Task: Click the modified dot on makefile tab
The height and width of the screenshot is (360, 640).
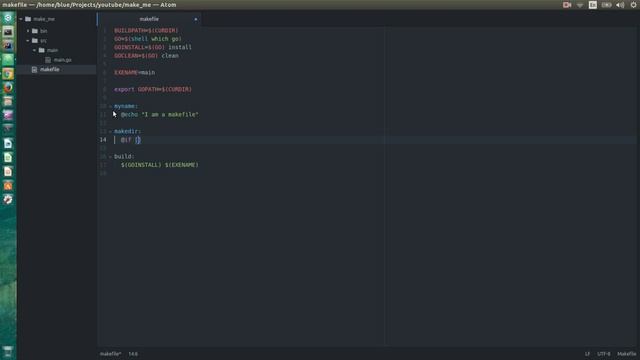Action: coord(196,19)
